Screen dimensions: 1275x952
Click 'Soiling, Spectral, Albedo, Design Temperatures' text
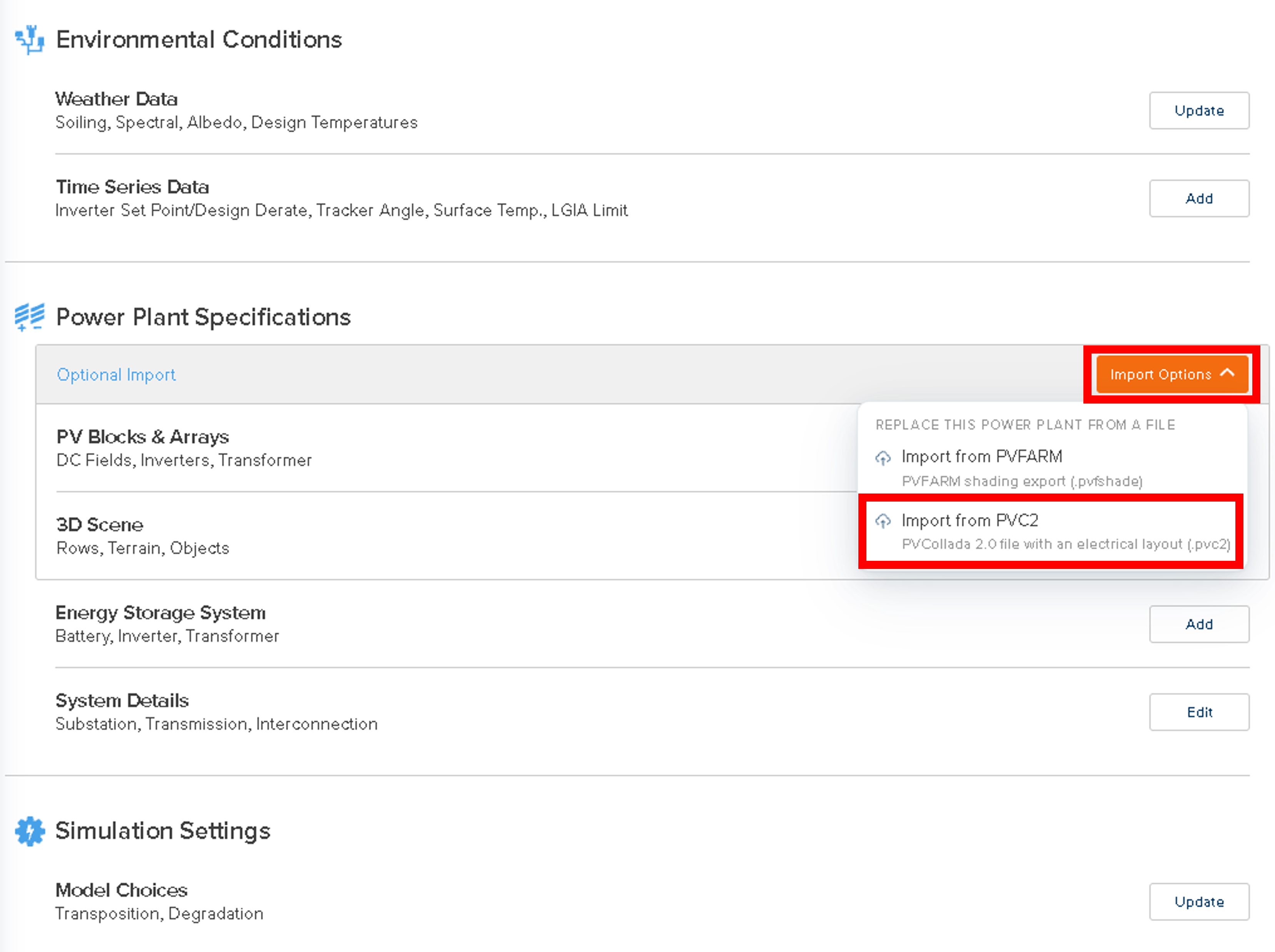236,123
